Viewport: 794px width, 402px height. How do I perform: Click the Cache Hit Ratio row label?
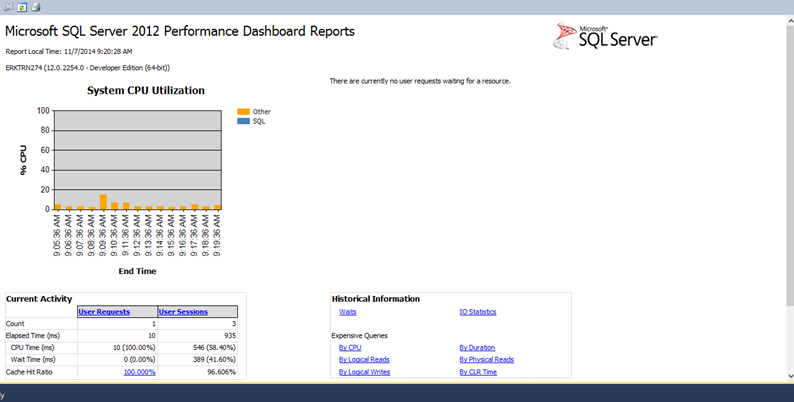[x=29, y=372]
